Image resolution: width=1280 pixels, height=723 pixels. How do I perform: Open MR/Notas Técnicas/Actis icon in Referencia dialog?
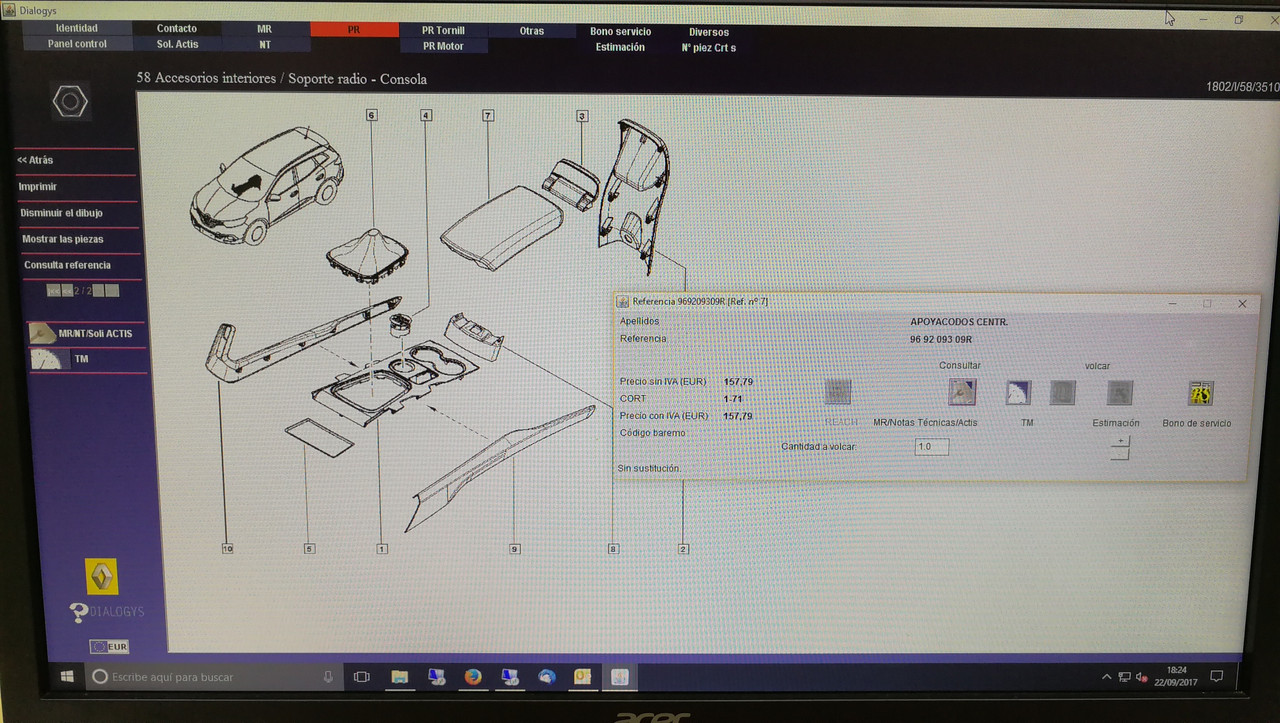pos(962,392)
